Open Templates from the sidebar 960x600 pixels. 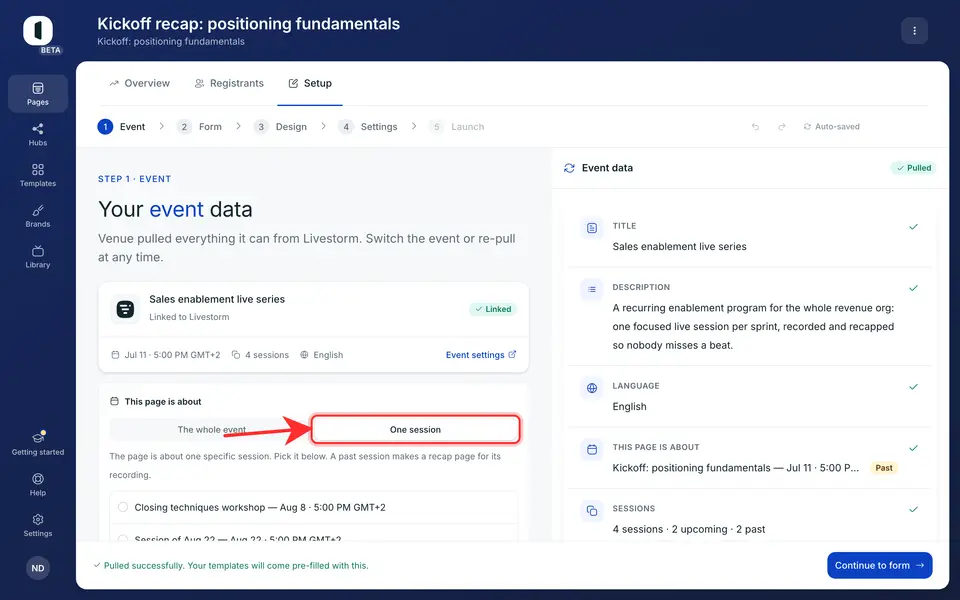tap(38, 175)
